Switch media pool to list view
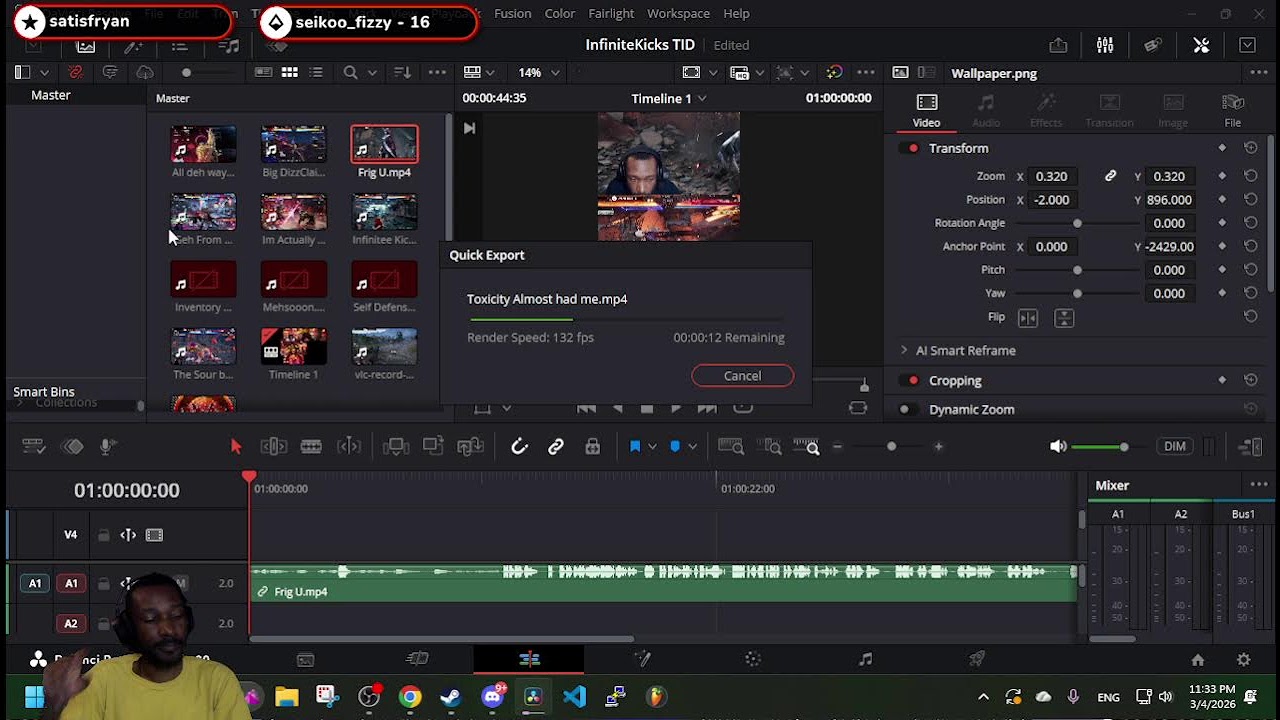 [x=316, y=73]
